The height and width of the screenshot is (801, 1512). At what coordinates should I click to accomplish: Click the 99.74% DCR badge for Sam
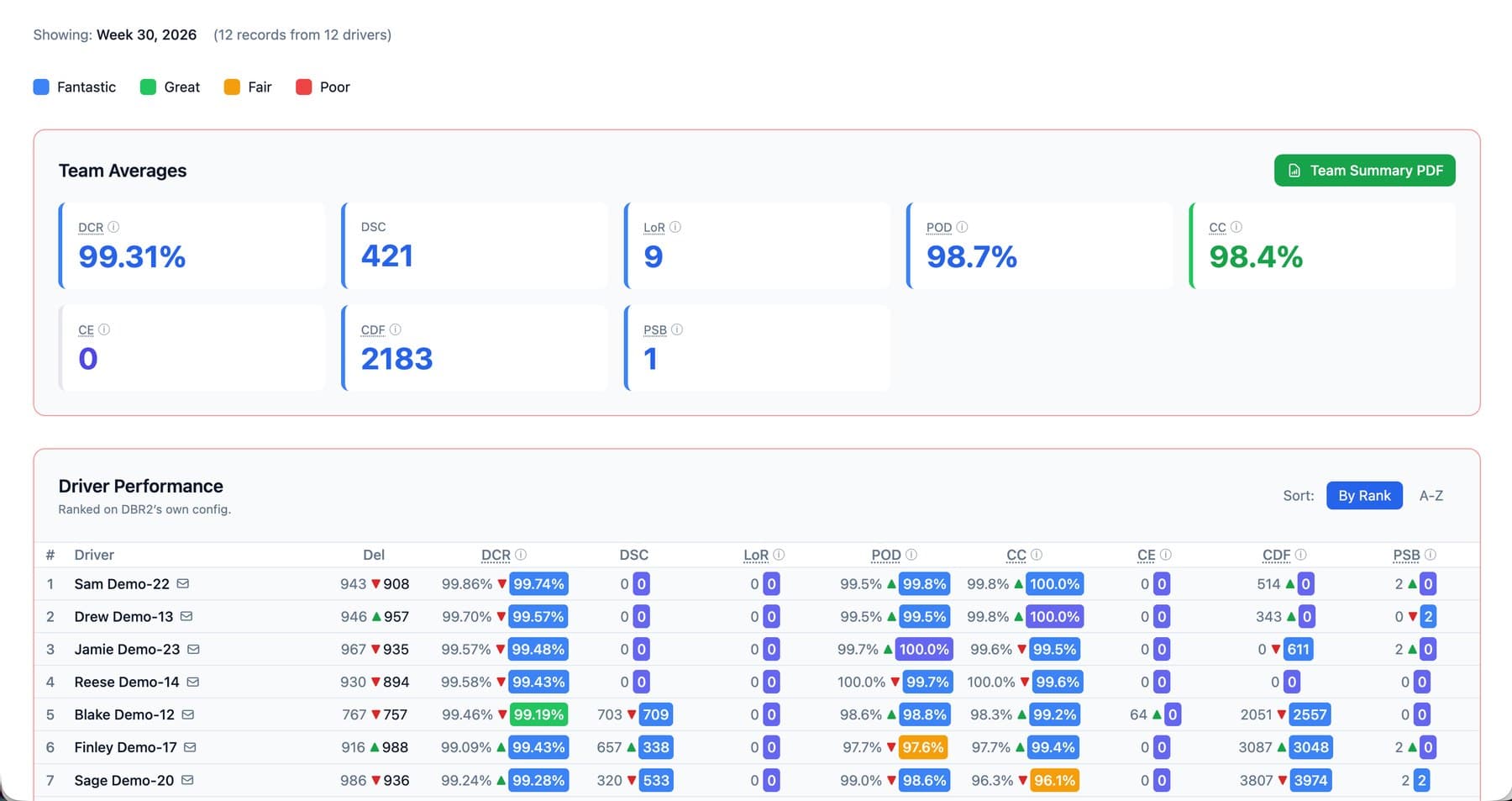[x=538, y=583]
